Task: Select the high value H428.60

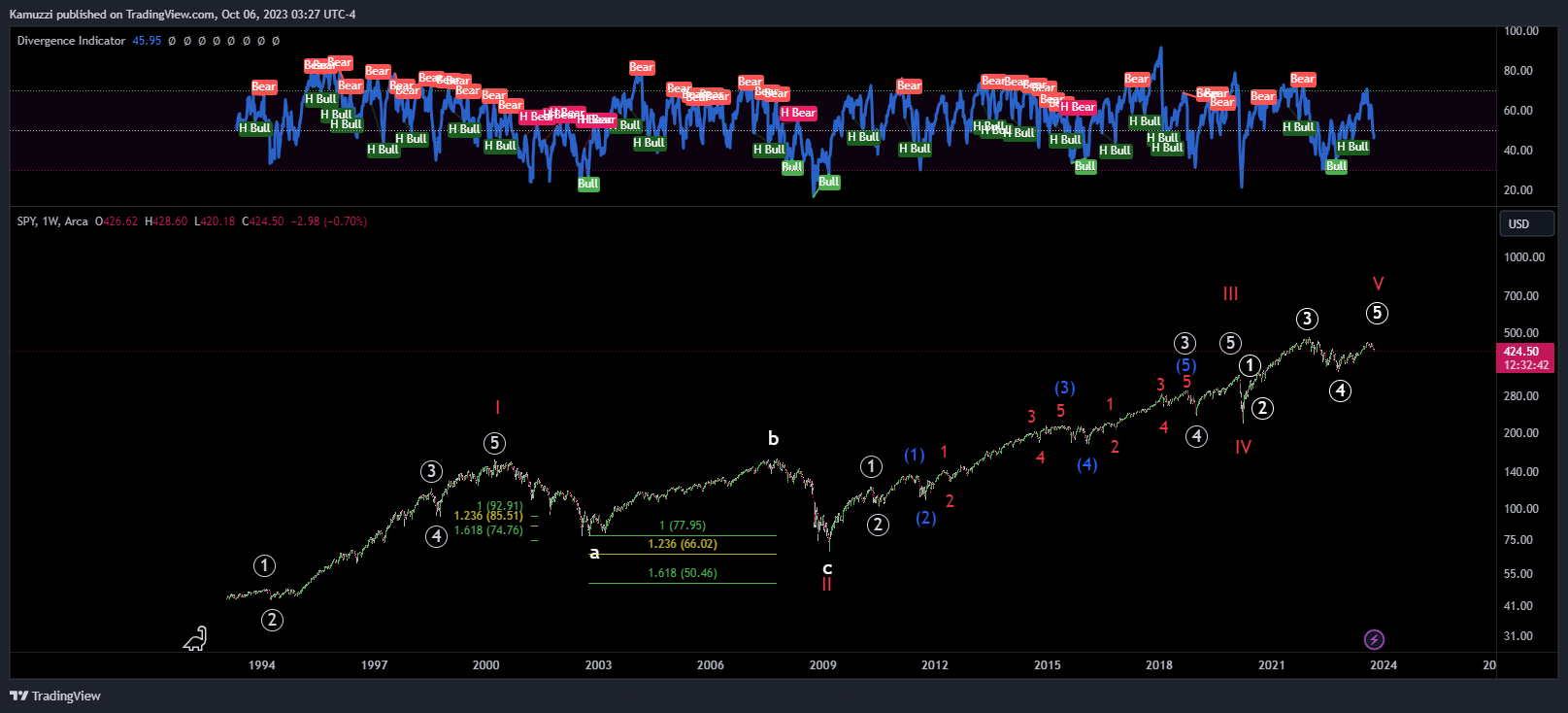Action: coord(166,221)
